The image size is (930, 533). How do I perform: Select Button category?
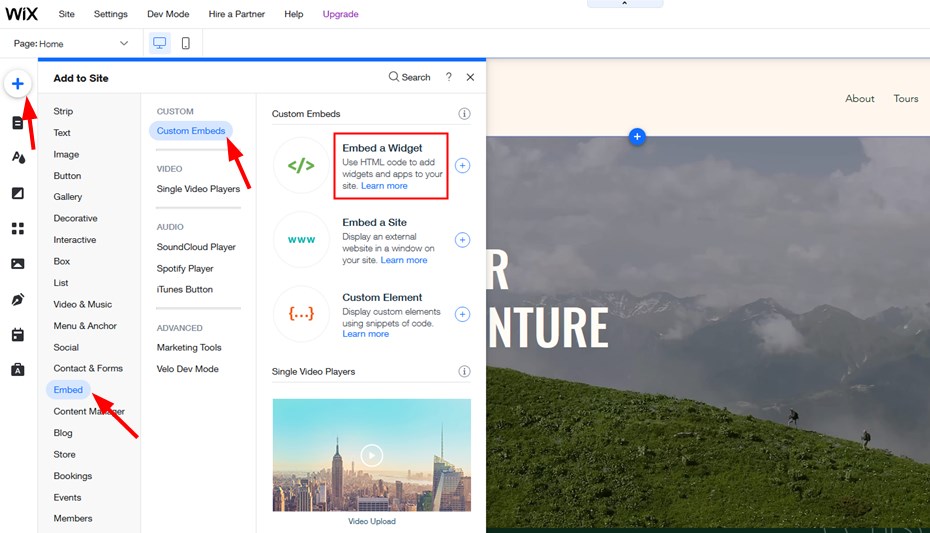[67, 175]
